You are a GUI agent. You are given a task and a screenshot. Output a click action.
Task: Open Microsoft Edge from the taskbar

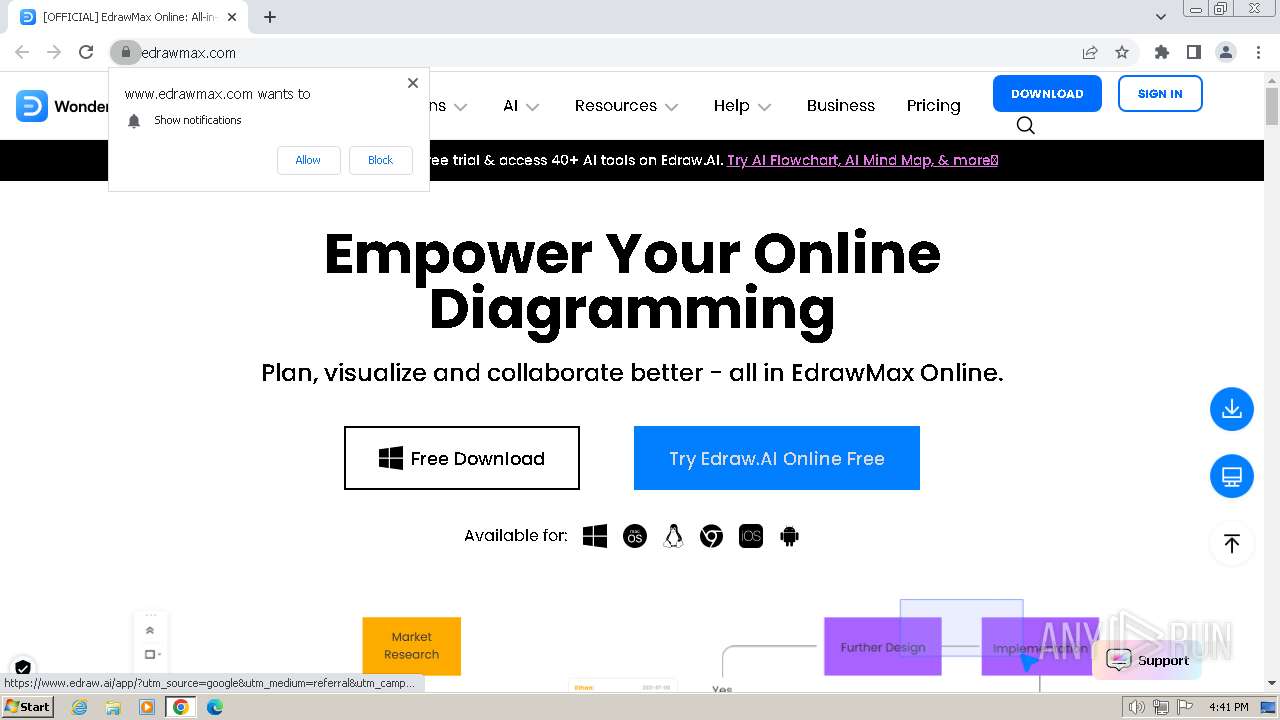(x=215, y=707)
